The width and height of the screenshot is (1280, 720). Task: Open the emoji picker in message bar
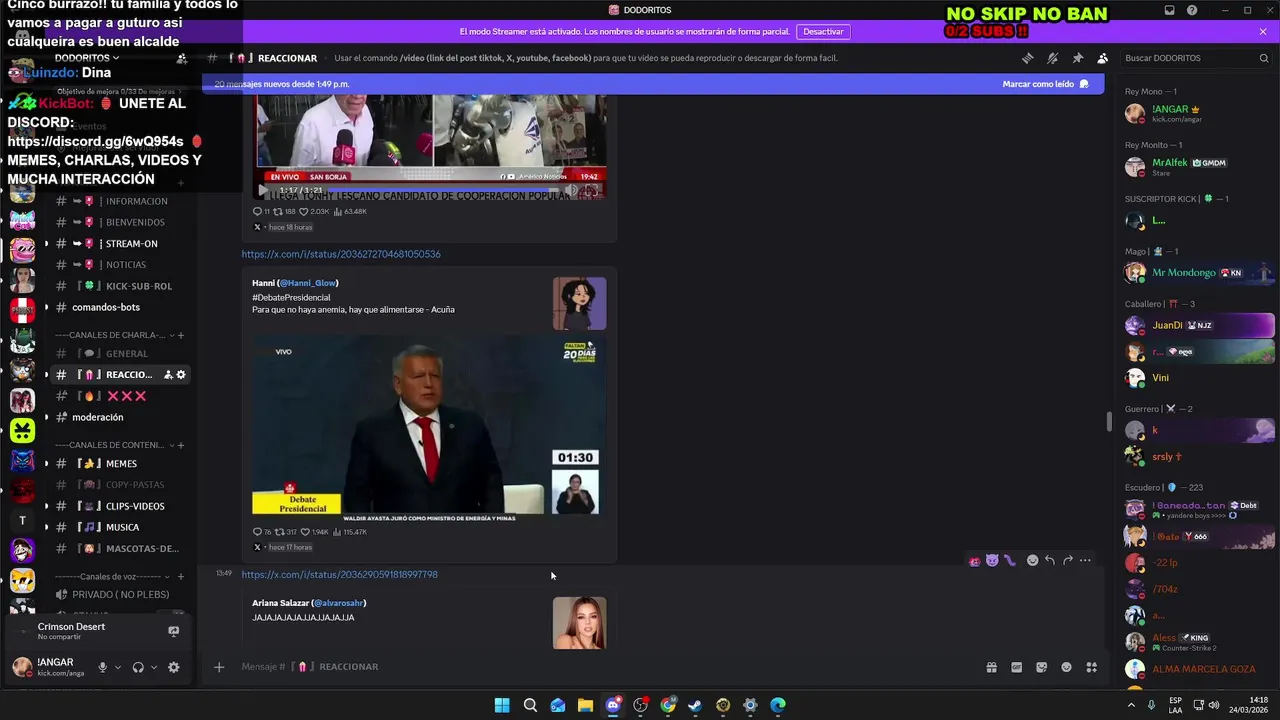tap(1066, 667)
